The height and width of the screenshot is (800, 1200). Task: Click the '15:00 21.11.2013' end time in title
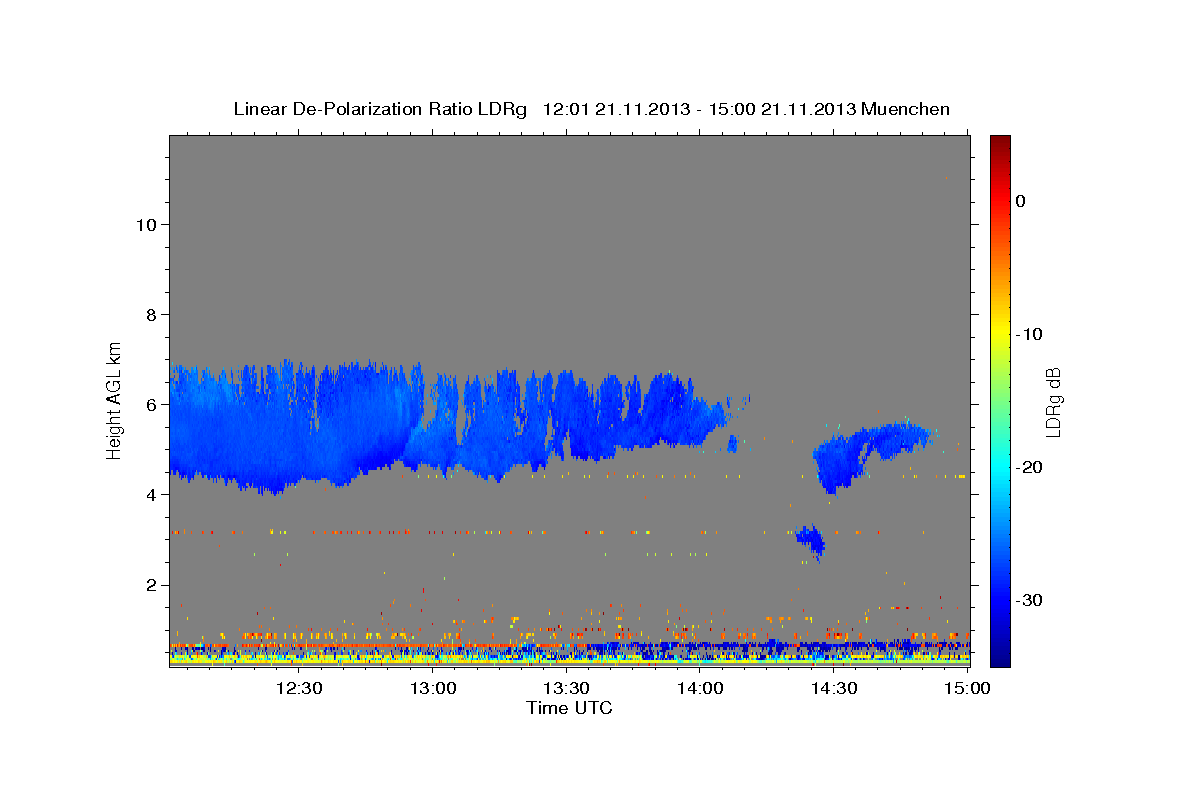[782, 109]
